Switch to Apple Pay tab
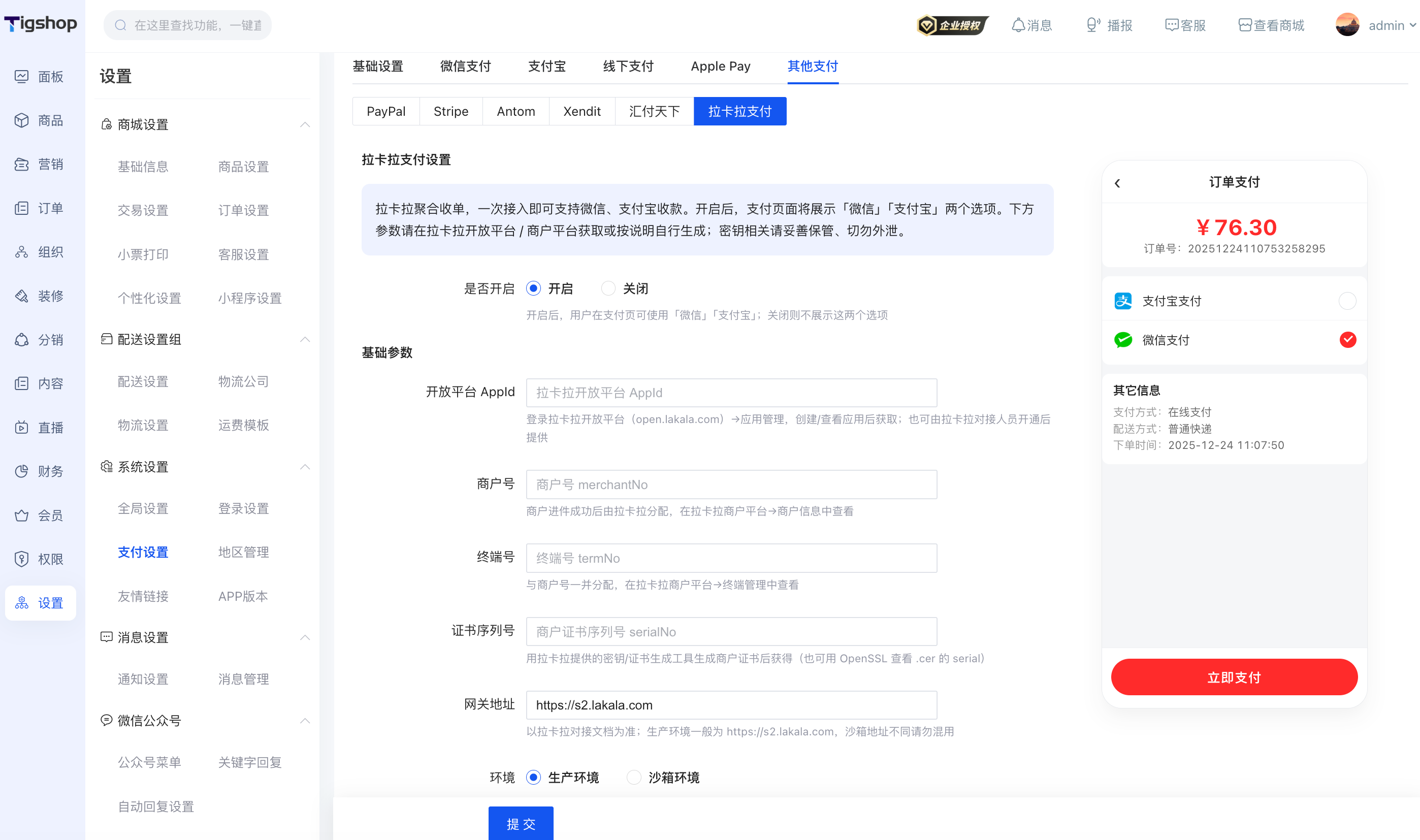 [x=721, y=66]
